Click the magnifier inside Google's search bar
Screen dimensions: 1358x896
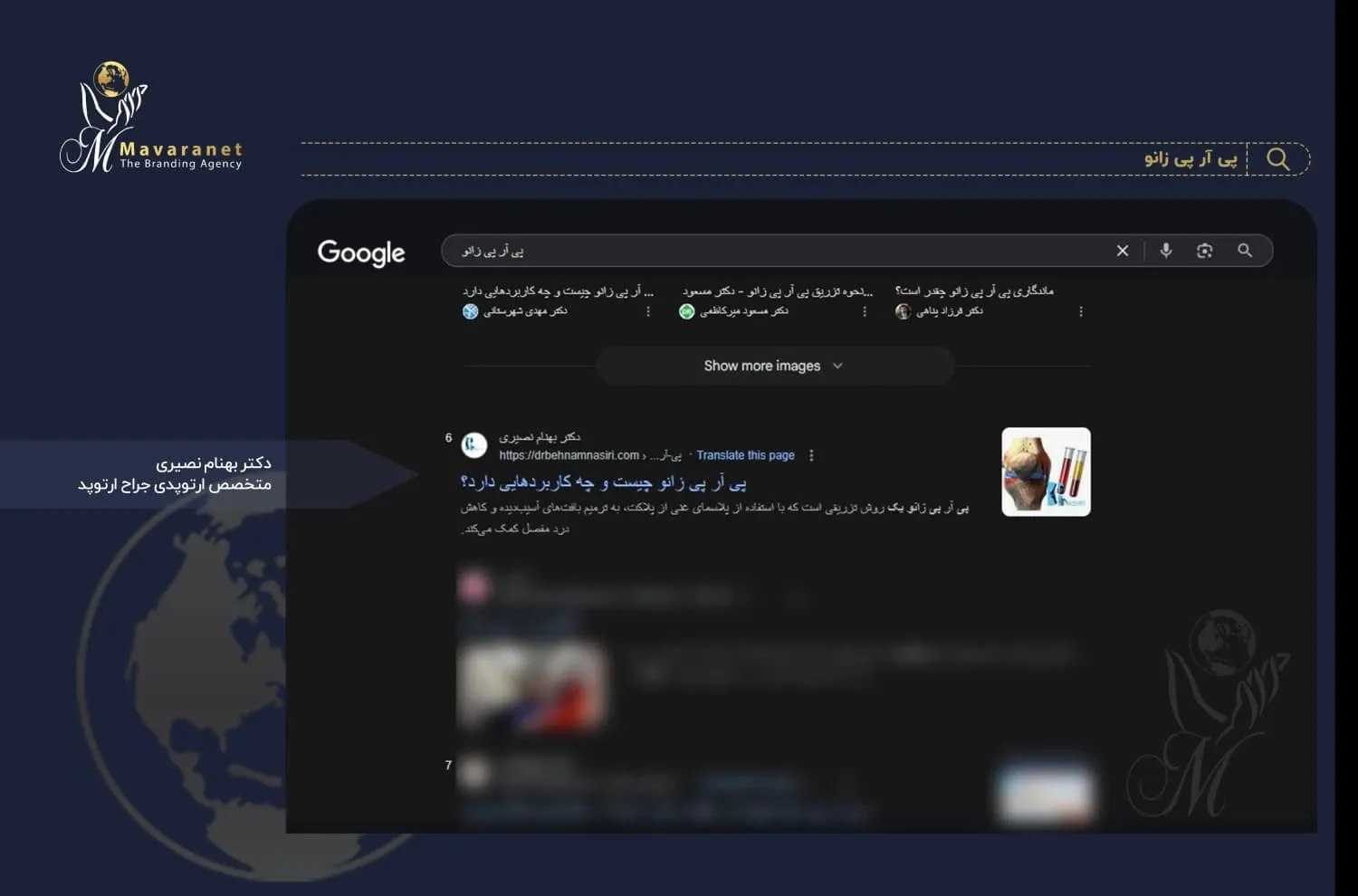pos(1245,251)
